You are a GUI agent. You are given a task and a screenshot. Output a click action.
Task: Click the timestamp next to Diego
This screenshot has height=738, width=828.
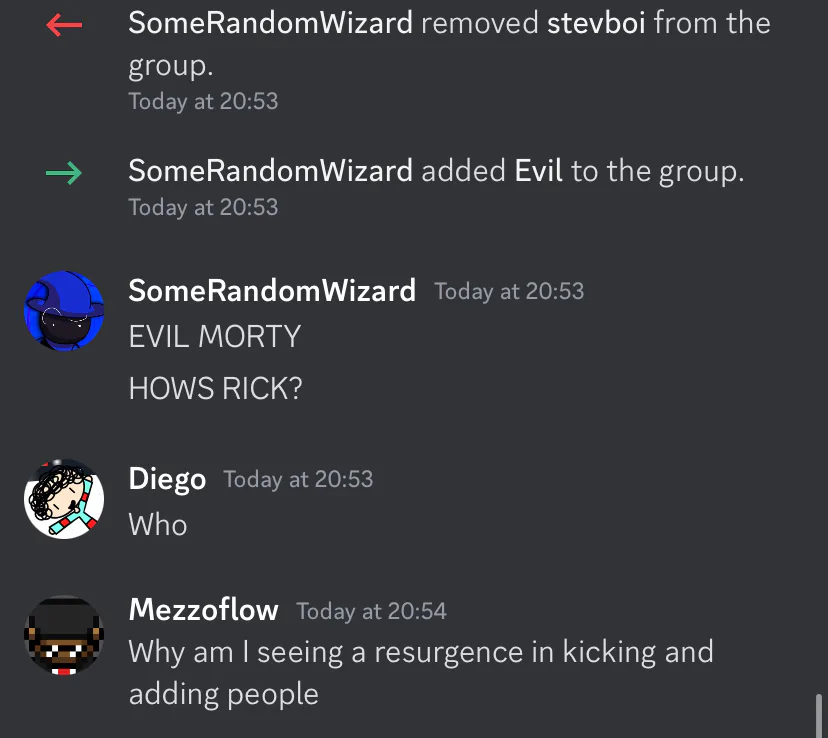coord(298,479)
